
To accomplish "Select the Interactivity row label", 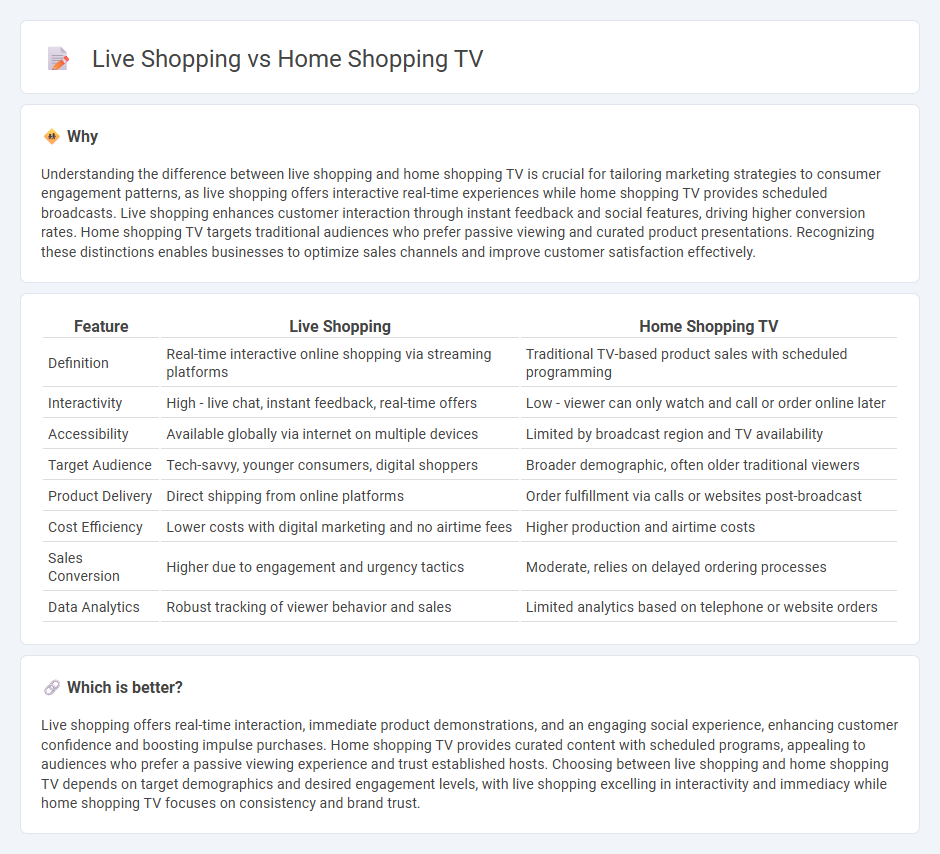I will coord(85,403).
